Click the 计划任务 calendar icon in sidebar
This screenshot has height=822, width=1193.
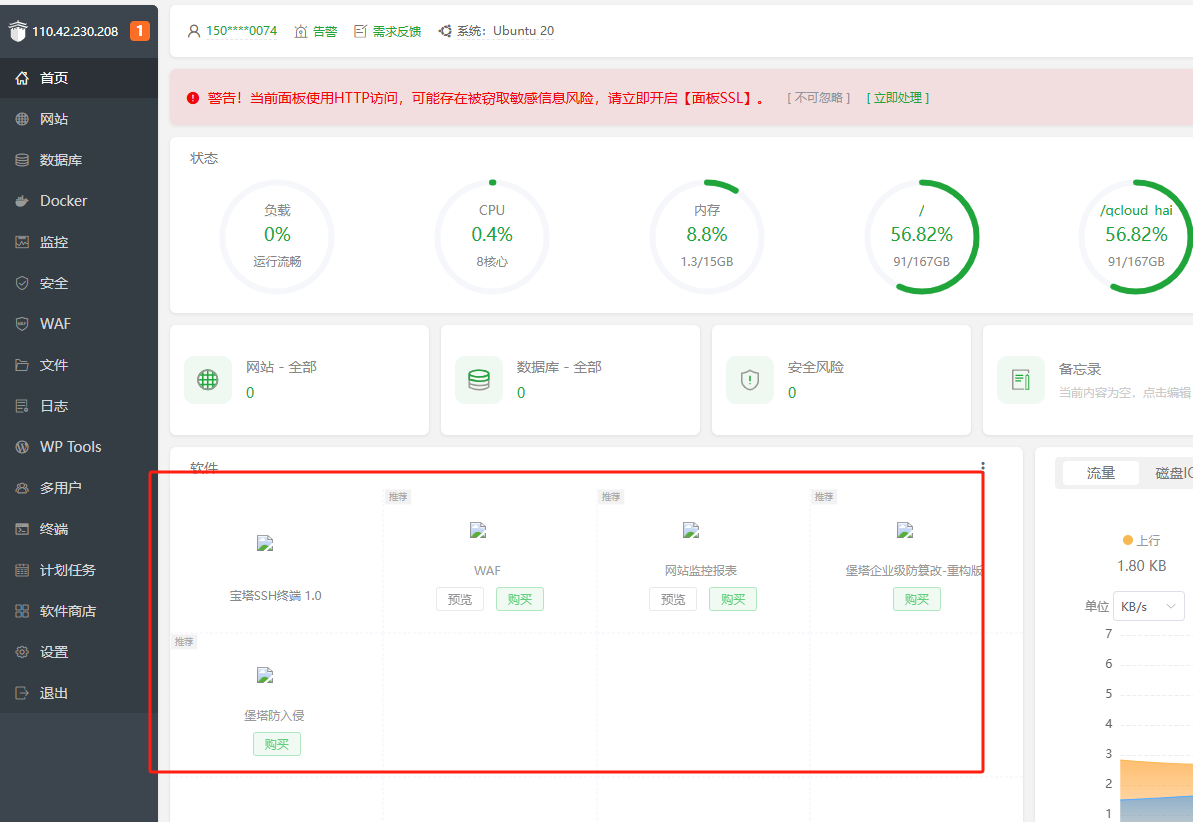click(22, 570)
